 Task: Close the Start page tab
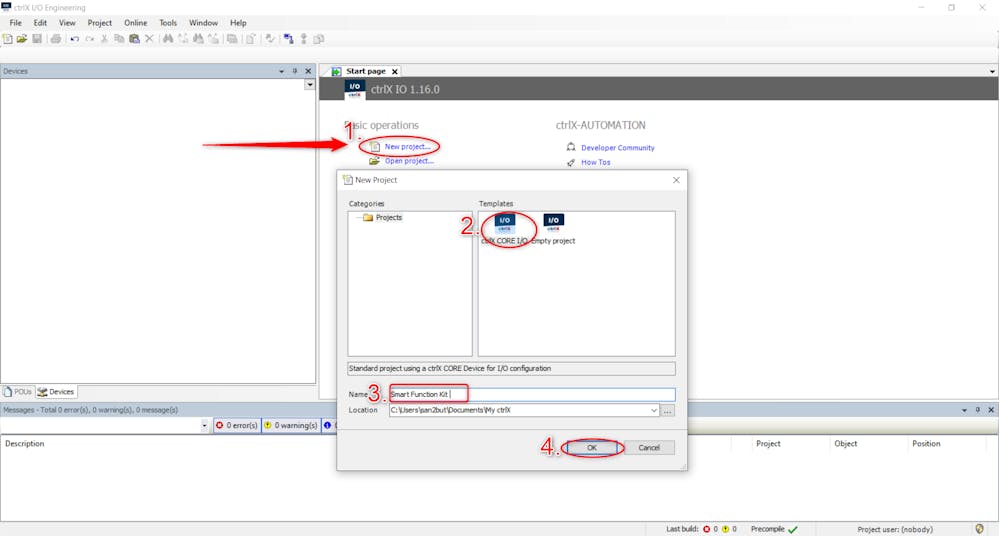(x=395, y=71)
